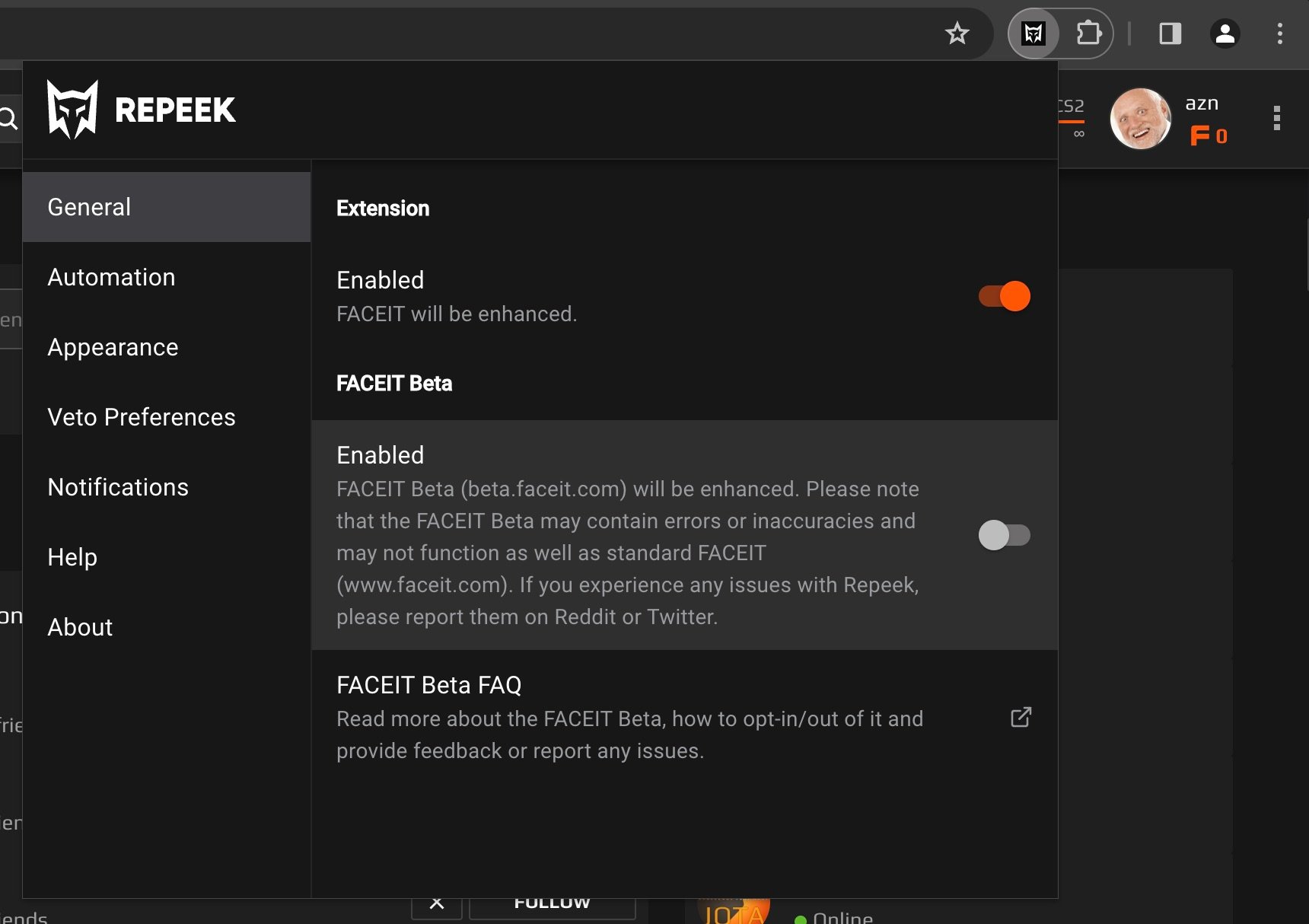Click the FACEIT search magnifier icon
The width and height of the screenshot is (1309, 924).
point(8,119)
